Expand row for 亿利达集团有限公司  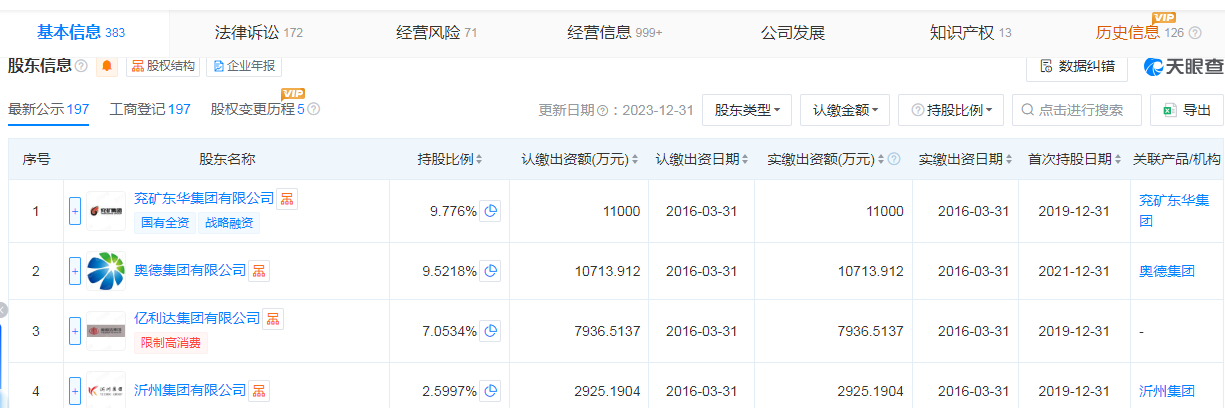75,331
